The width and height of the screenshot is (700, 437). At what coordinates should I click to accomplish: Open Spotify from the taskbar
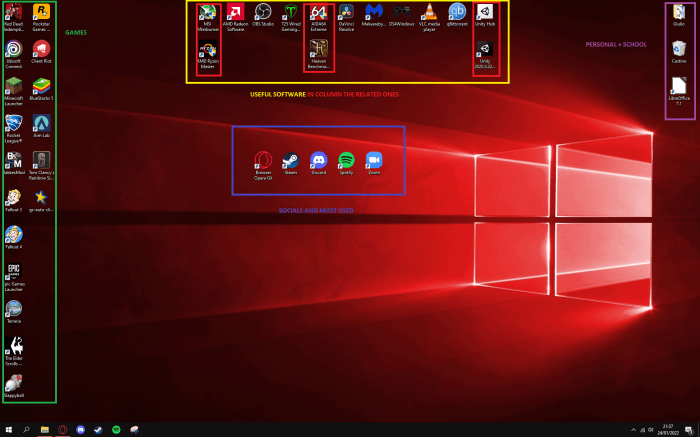coord(116,429)
